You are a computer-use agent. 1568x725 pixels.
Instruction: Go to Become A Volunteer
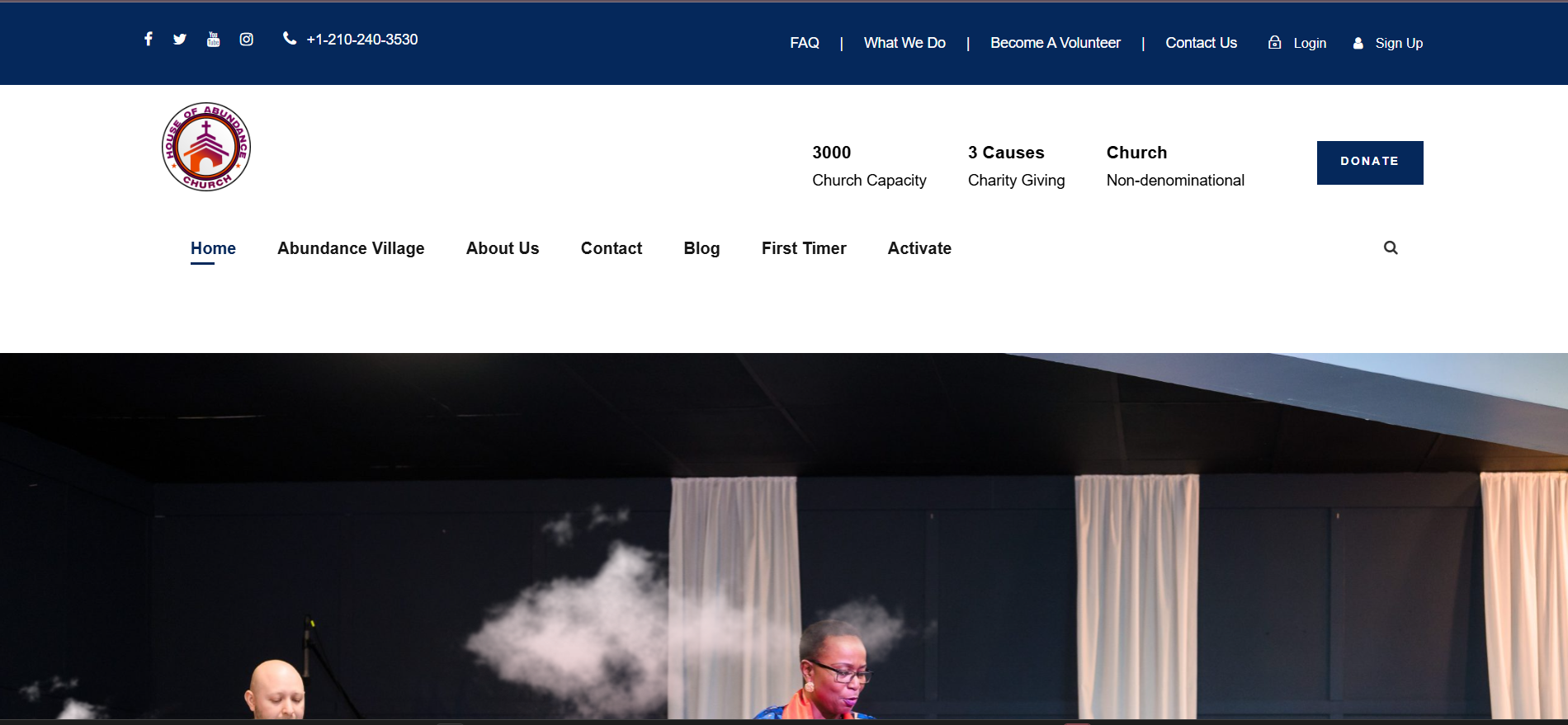pyautogui.click(x=1055, y=43)
